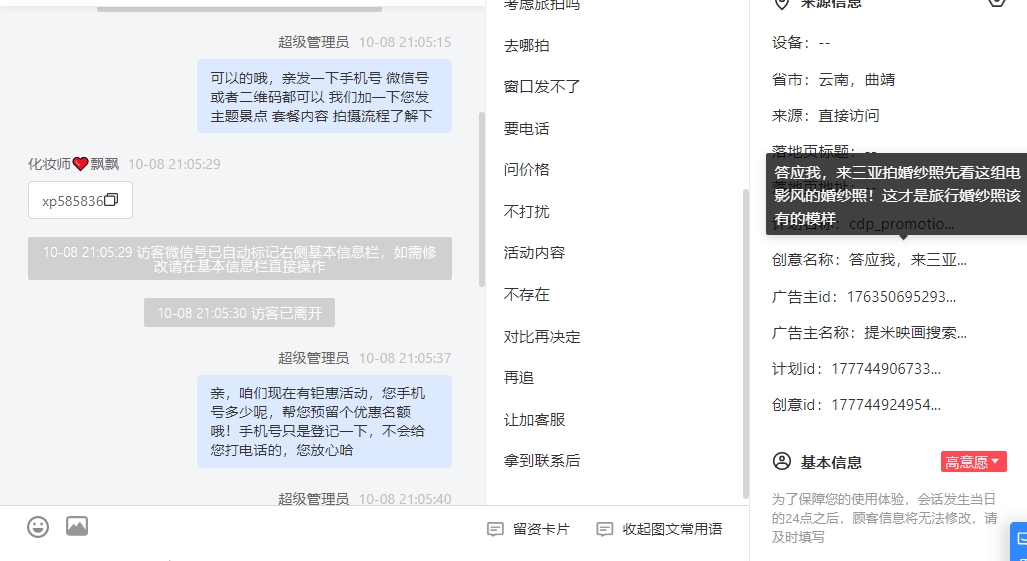Click the 设备 info line
1027x561 pixels.
coord(800,43)
